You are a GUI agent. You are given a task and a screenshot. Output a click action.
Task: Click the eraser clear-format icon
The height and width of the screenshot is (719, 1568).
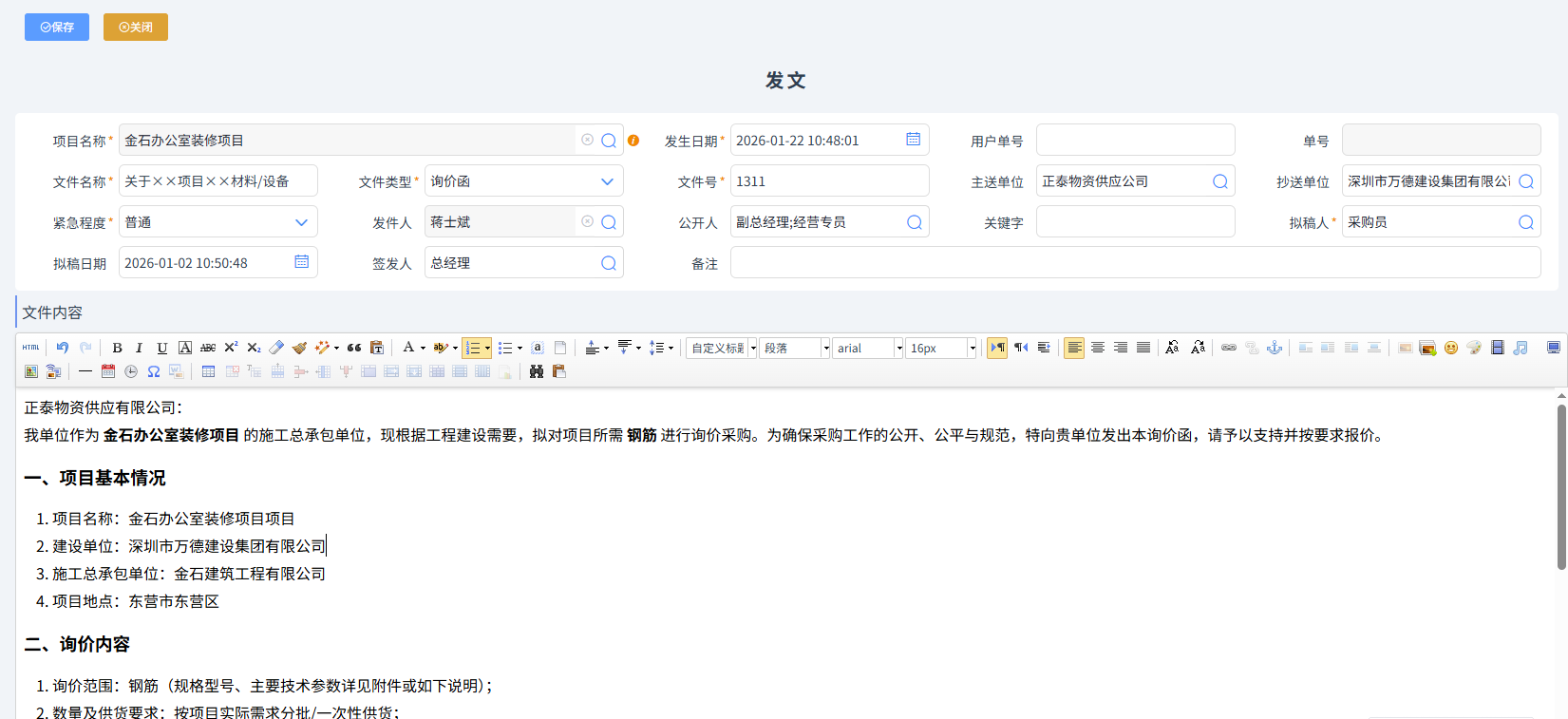[x=276, y=348]
